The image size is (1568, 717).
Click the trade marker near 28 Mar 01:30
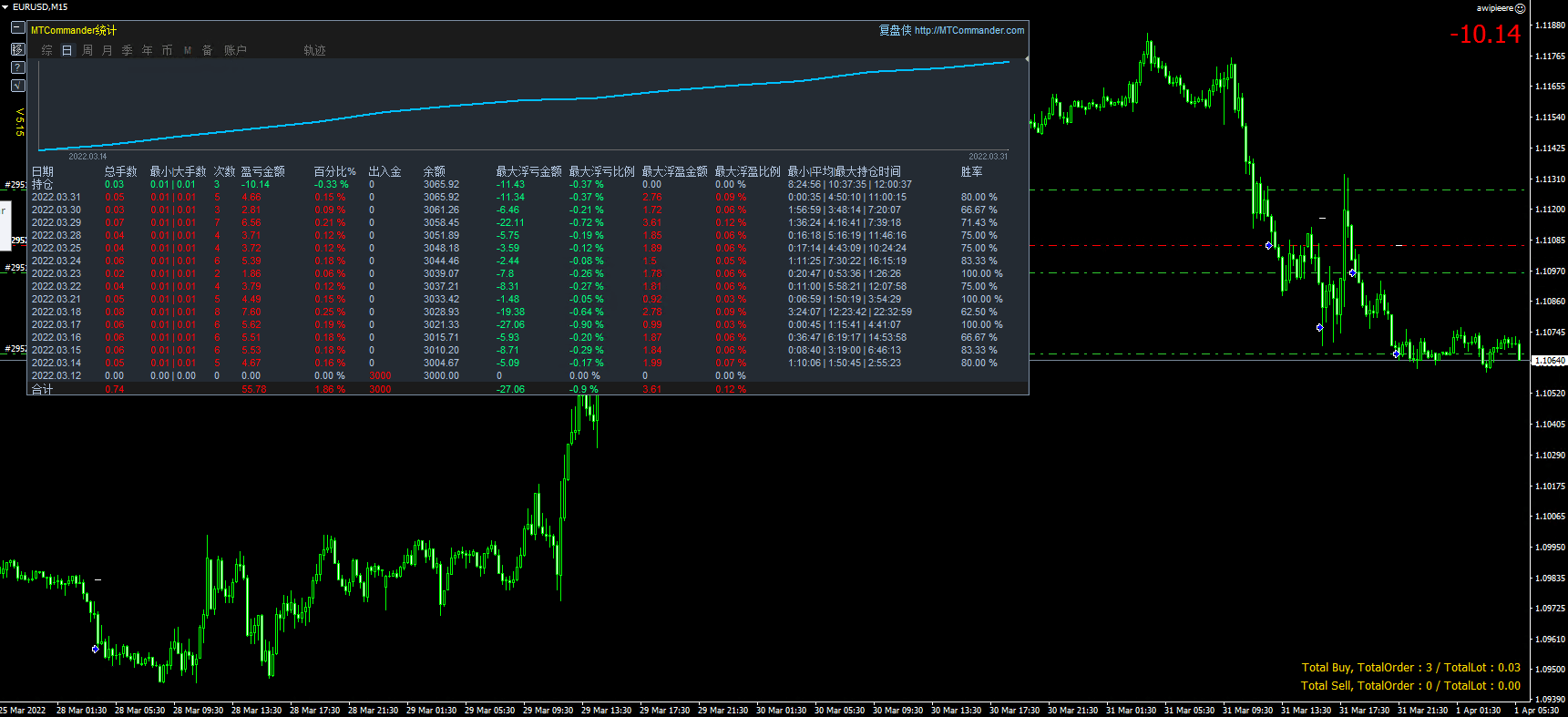click(95, 650)
